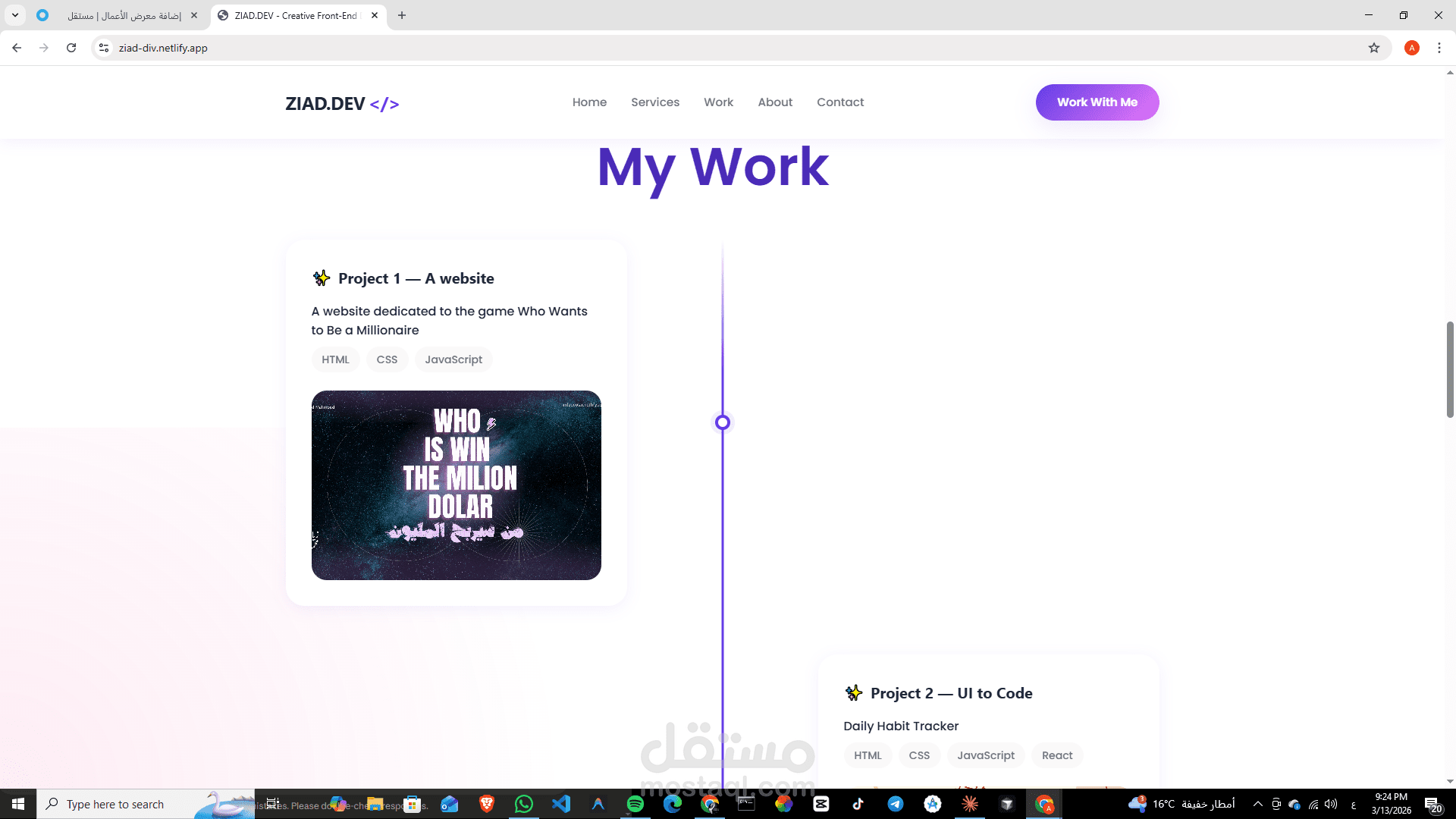Open the Chrome profile avatar
The height and width of the screenshot is (819, 1456).
pyautogui.click(x=1411, y=48)
